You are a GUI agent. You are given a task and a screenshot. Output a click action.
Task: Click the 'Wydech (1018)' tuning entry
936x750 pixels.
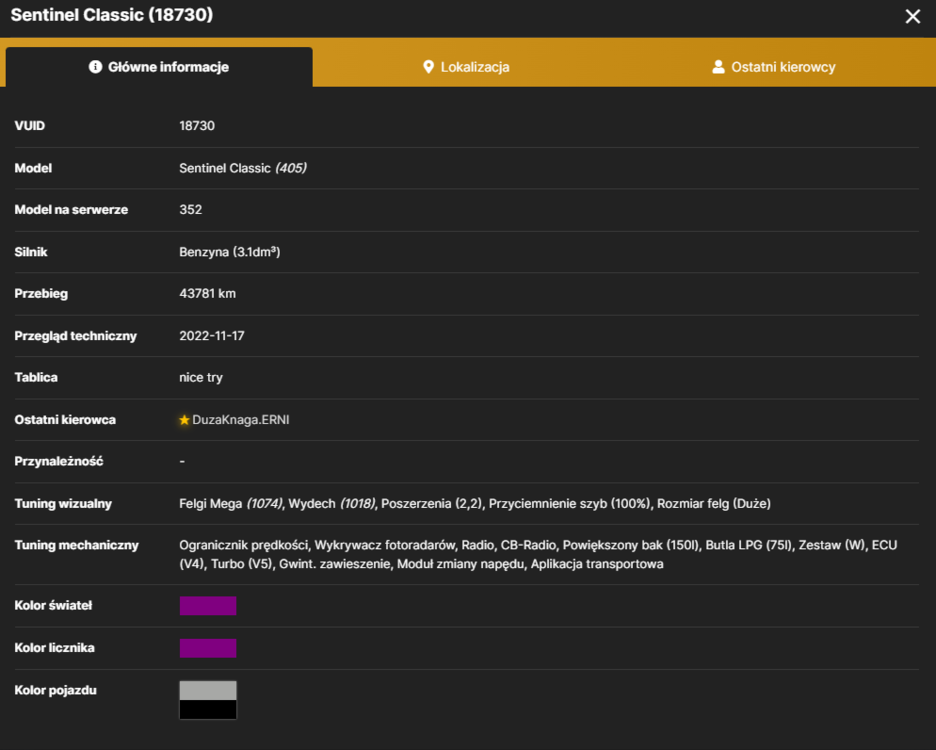332,504
